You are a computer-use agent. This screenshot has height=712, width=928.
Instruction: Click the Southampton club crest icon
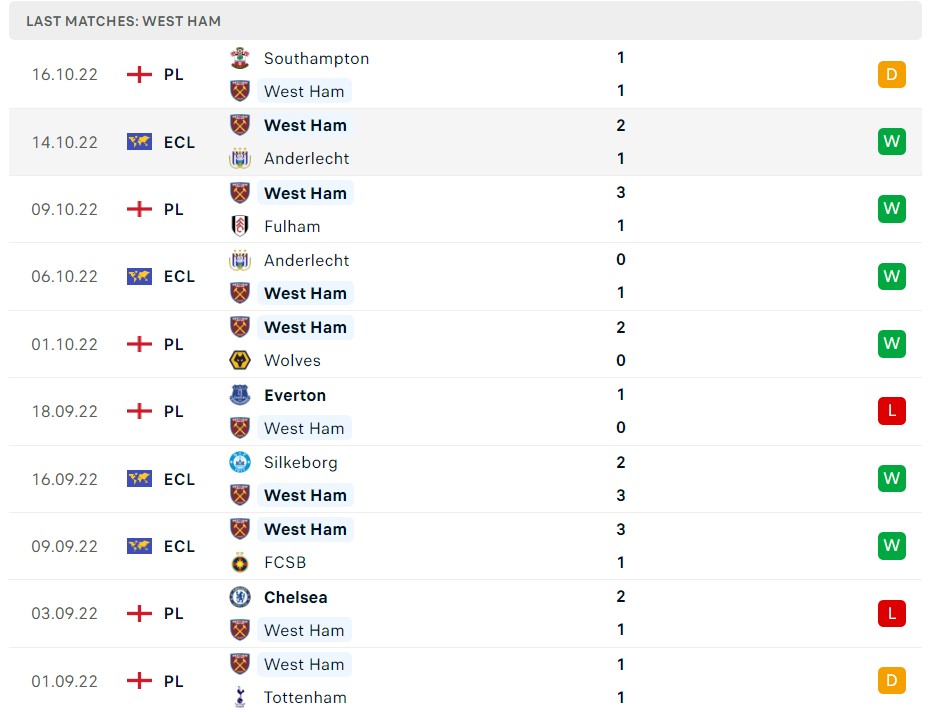(x=240, y=58)
